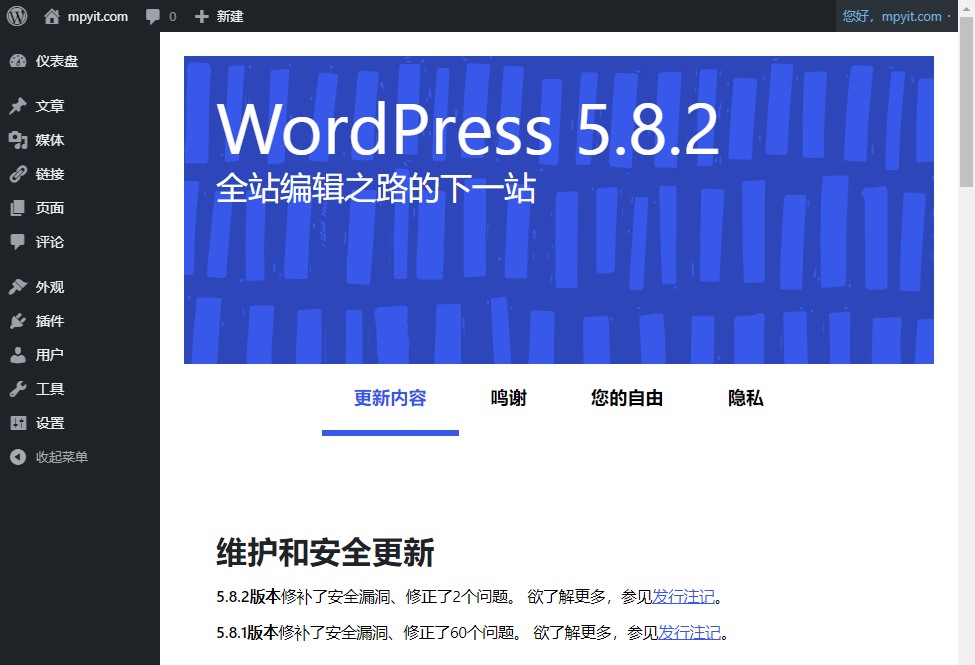Click the plus icon next to 新建
The width and height of the screenshot is (975, 665).
[x=201, y=17]
